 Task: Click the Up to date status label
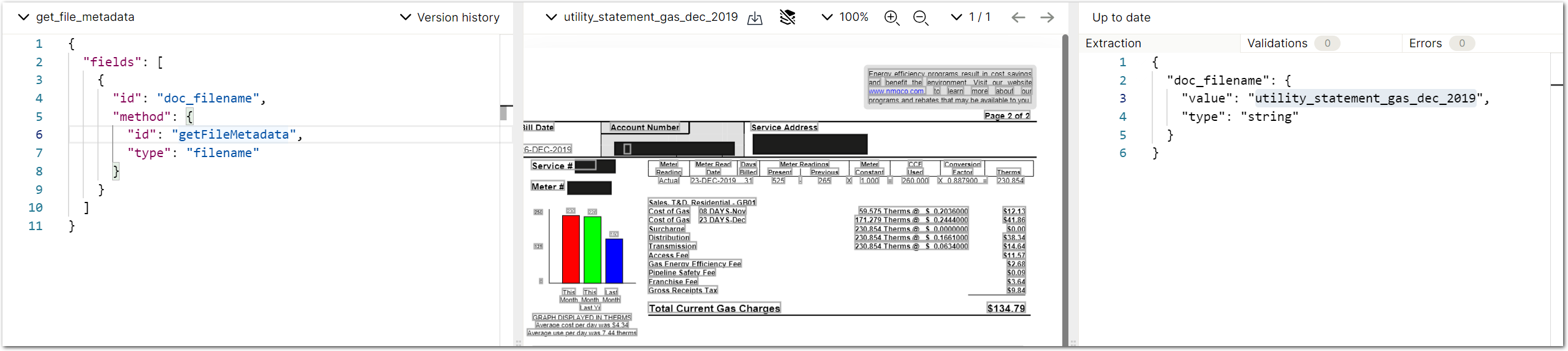[x=1121, y=17]
